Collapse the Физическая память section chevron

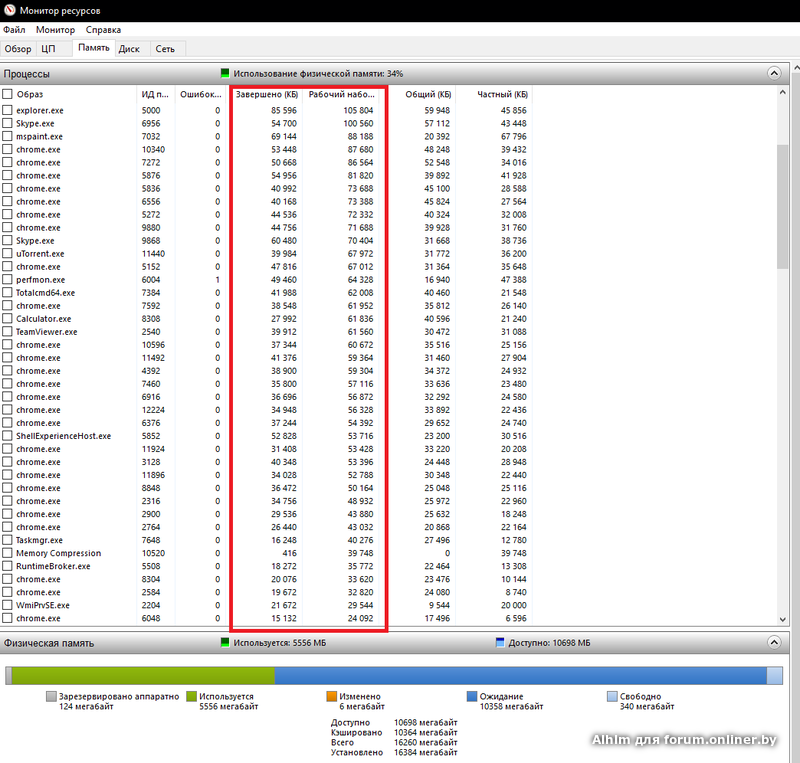[x=774, y=643]
